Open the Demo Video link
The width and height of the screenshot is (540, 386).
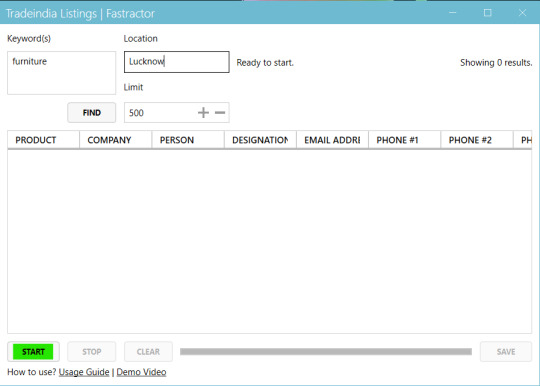pyautogui.click(x=141, y=372)
